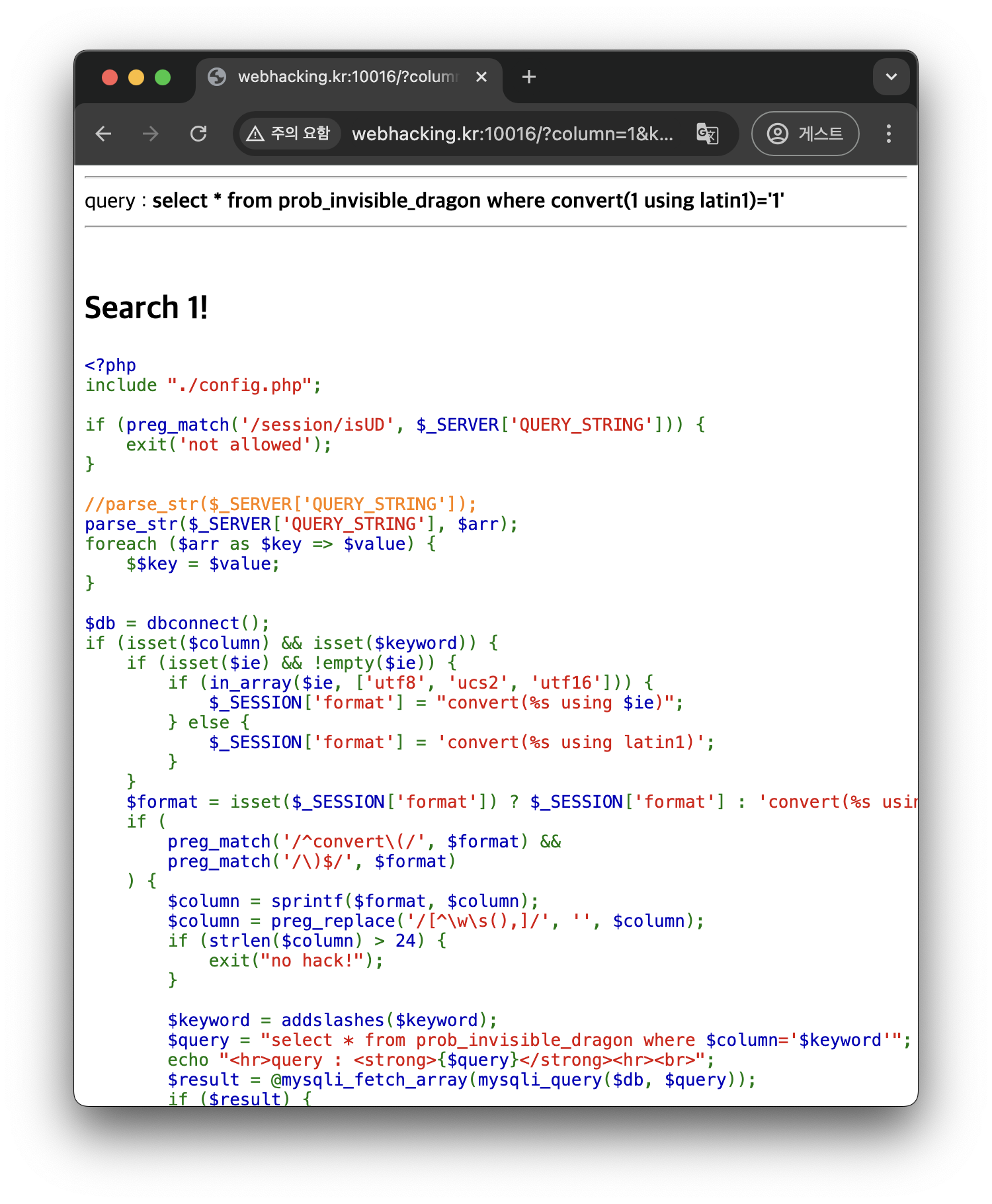Go forward to the next page
The height and width of the screenshot is (1204, 992).
click(151, 134)
